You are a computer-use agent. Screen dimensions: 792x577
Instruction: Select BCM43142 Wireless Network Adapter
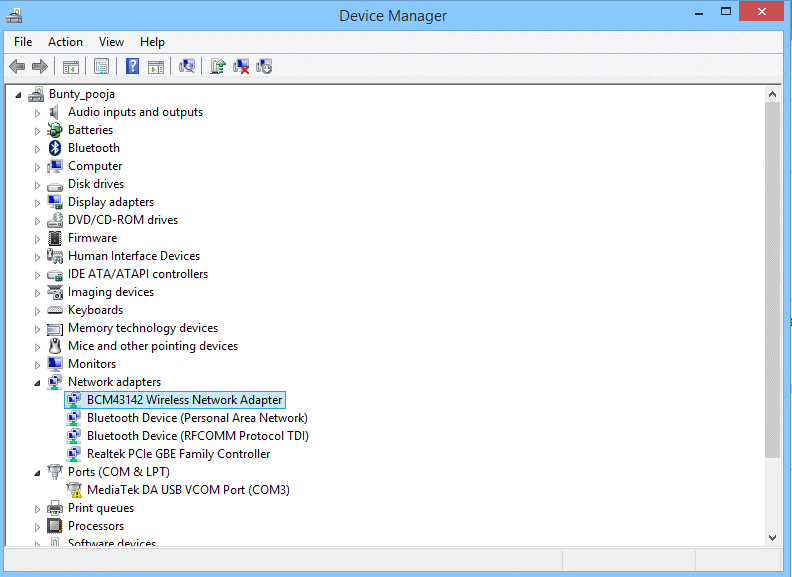coord(184,400)
